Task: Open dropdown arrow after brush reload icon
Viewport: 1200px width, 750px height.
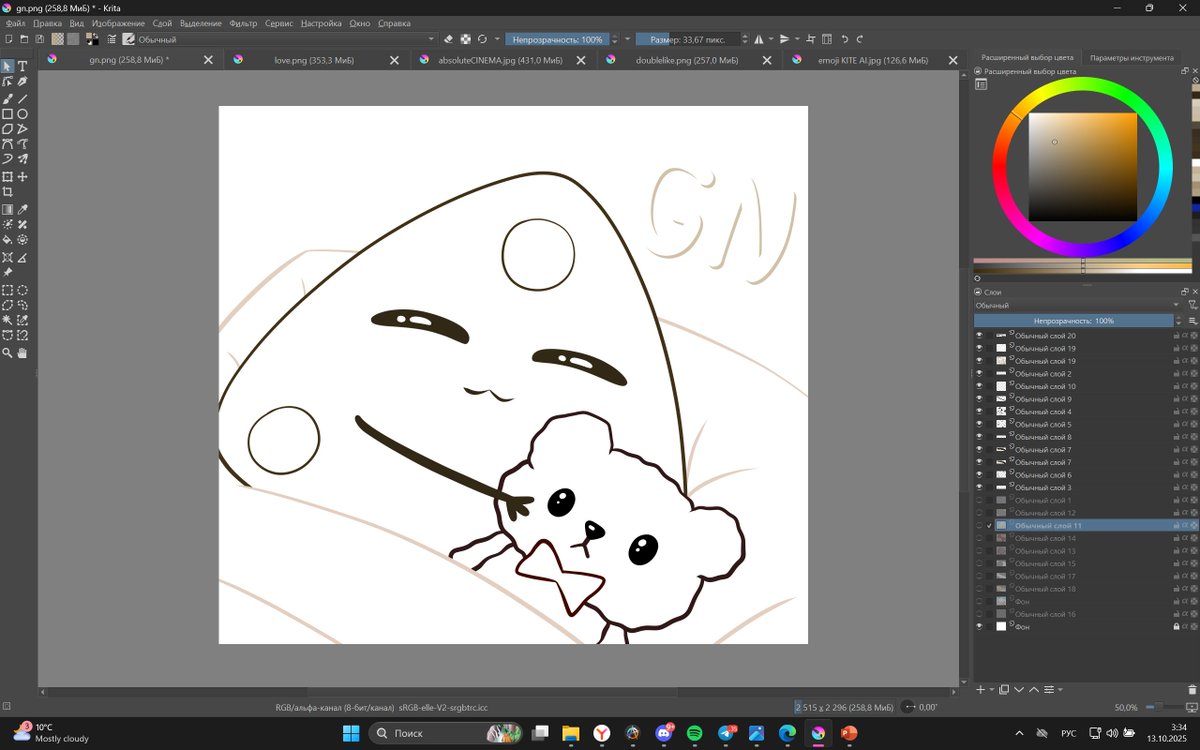Action: (497, 39)
